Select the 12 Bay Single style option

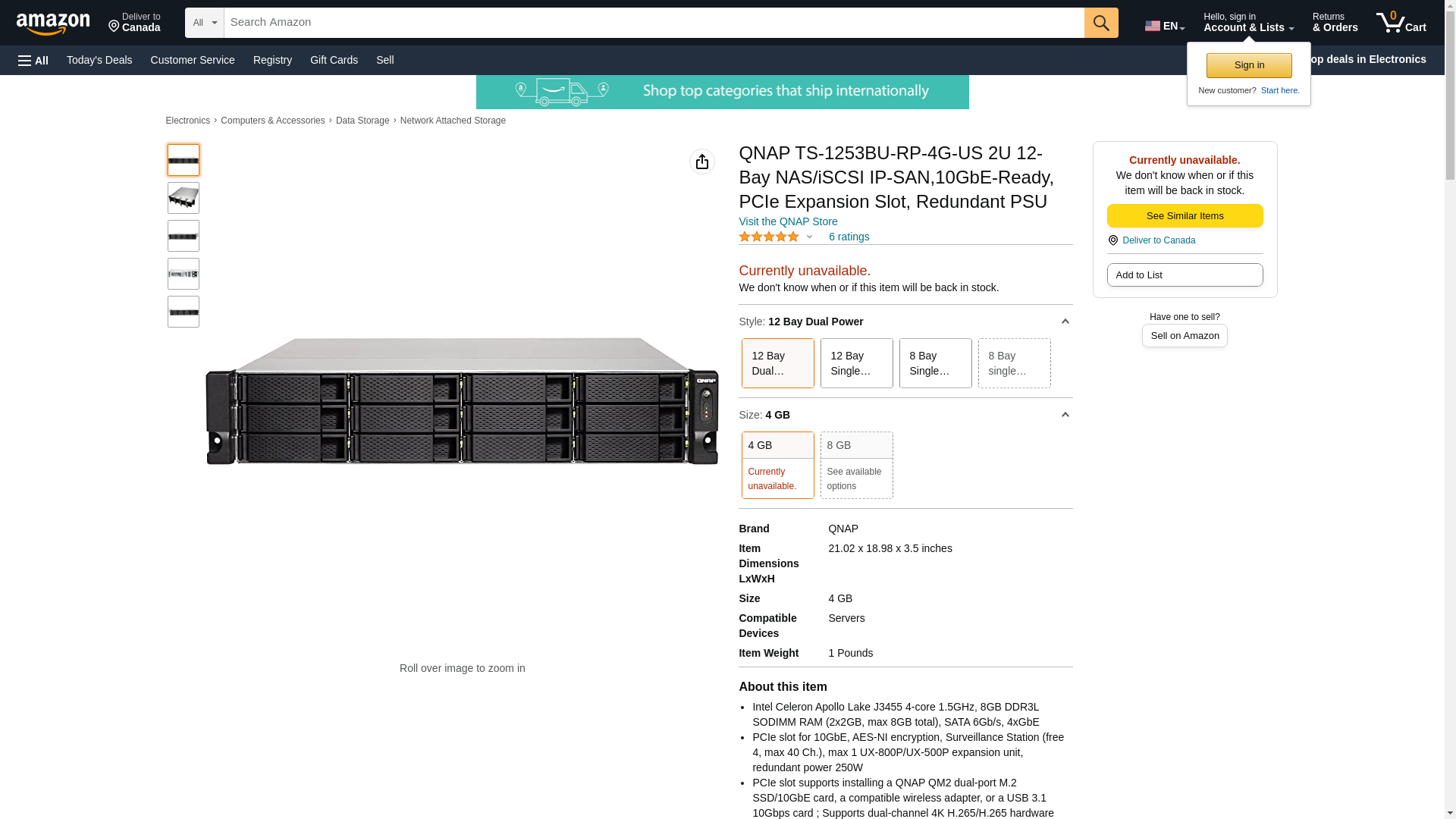pyautogui.click(x=856, y=363)
